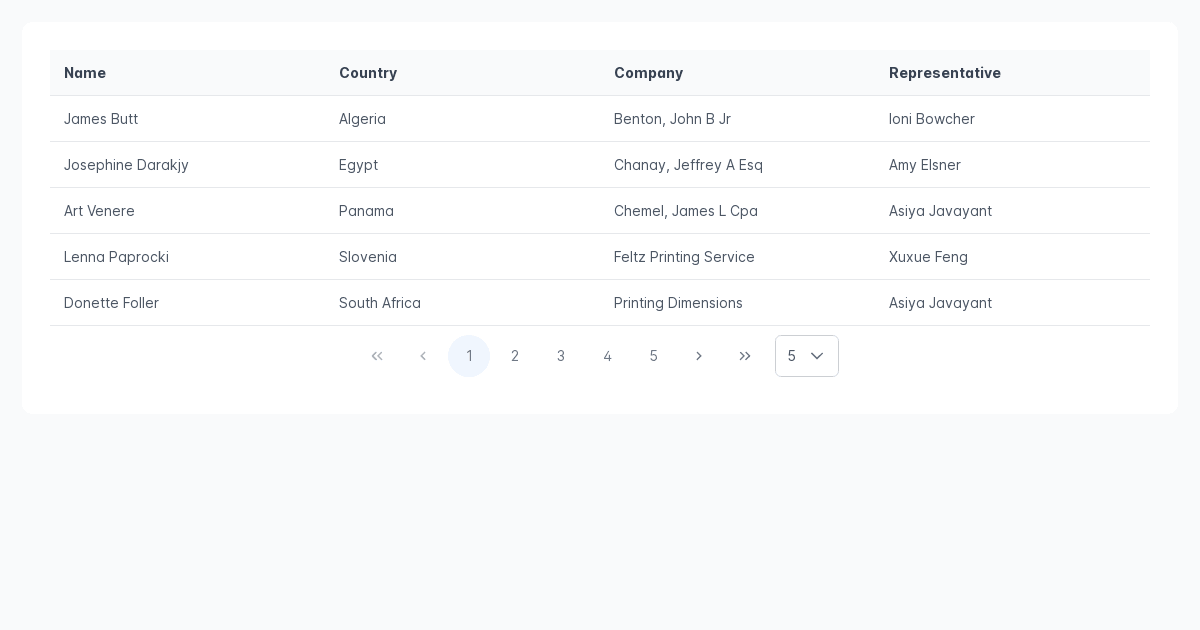Open page 4 of the table
Image resolution: width=1200 pixels, height=630 pixels.
(x=607, y=356)
